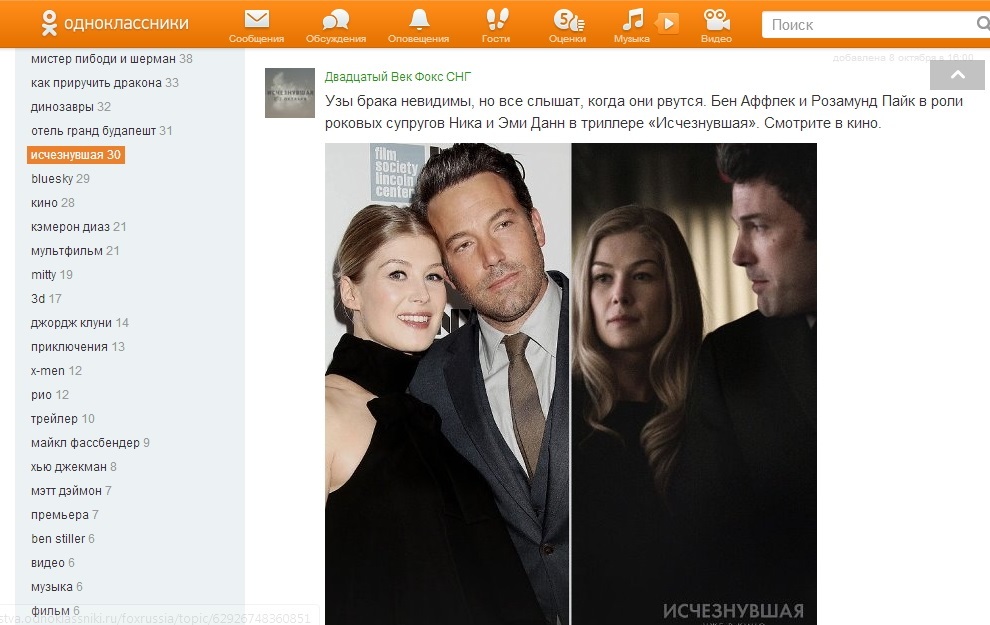990x625 pixels.
Task: Open Музыка note icon
Action: coord(633,20)
